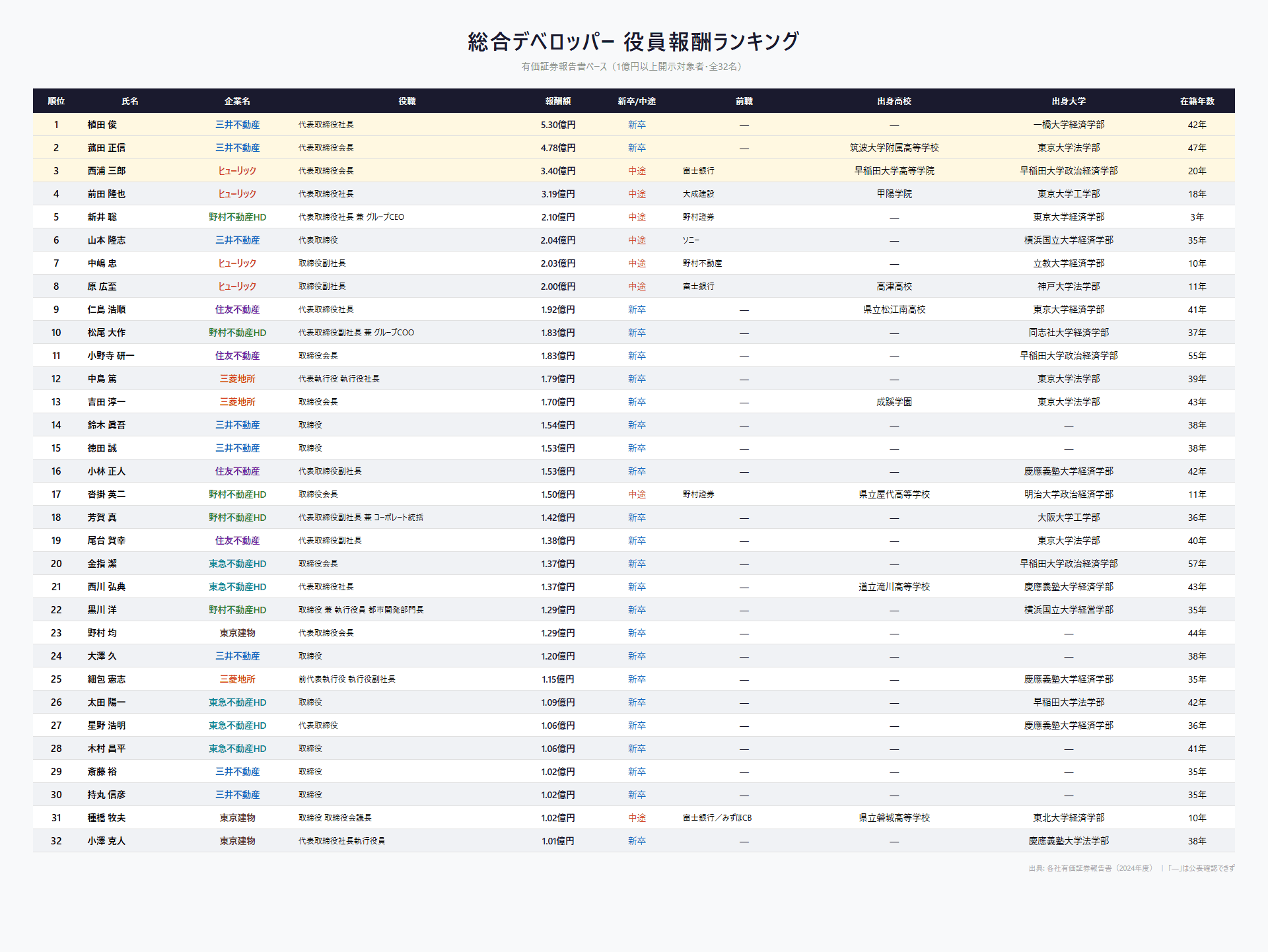This screenshot has height=952, width=1268.
Task: Click 三菱地所 in 中島 篤 row
Action: tap(237, 379)
